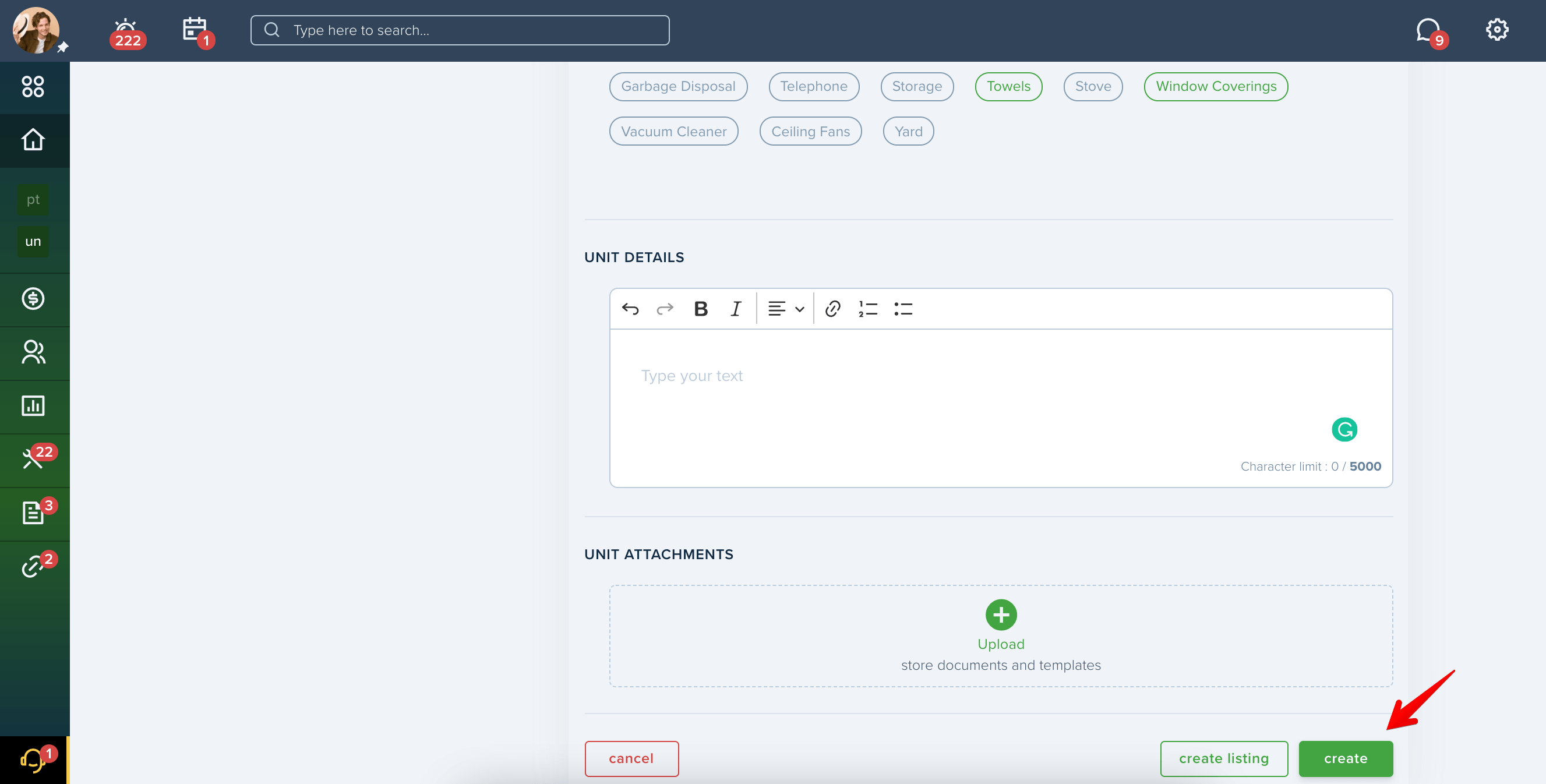
Task: Deselect the Window Coverings amenity
Action: tap(1216, 86)
